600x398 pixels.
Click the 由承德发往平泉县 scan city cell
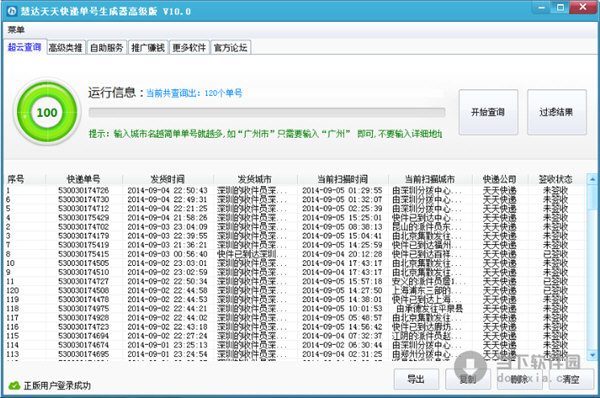pyautogui.click(x=429, y=308)
